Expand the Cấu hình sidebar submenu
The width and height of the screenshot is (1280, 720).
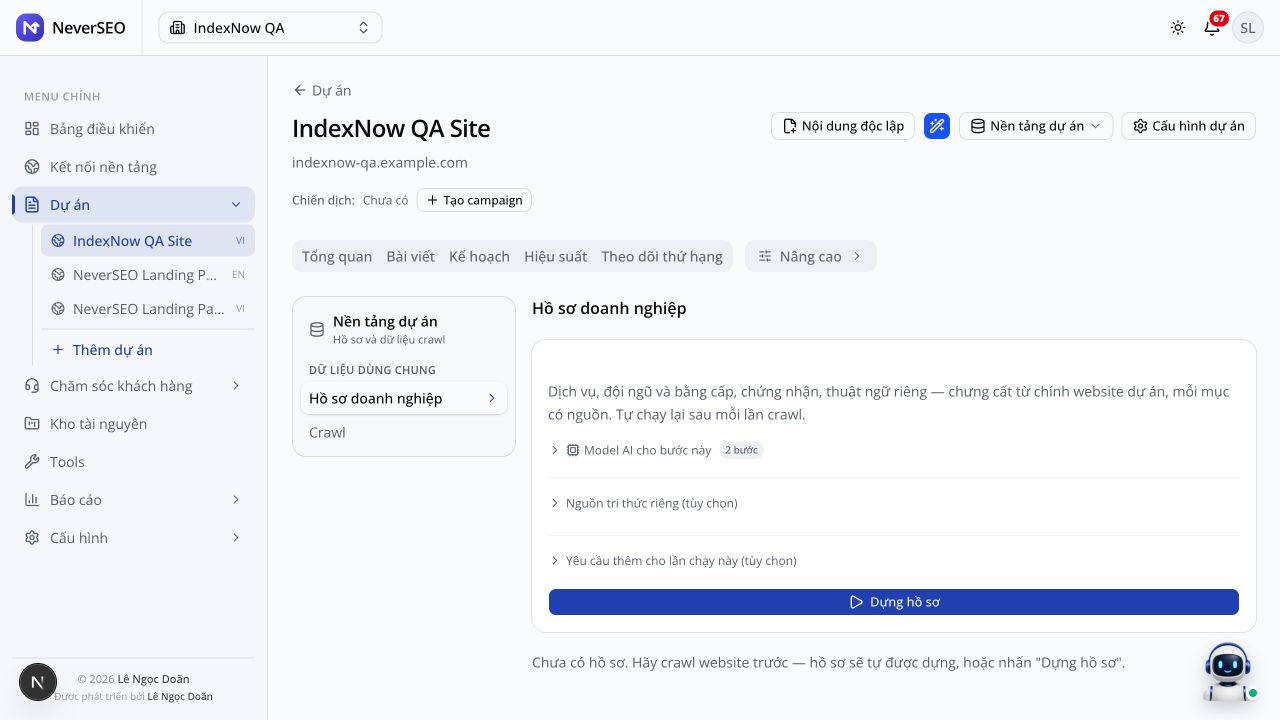click(x=236, y=538)
